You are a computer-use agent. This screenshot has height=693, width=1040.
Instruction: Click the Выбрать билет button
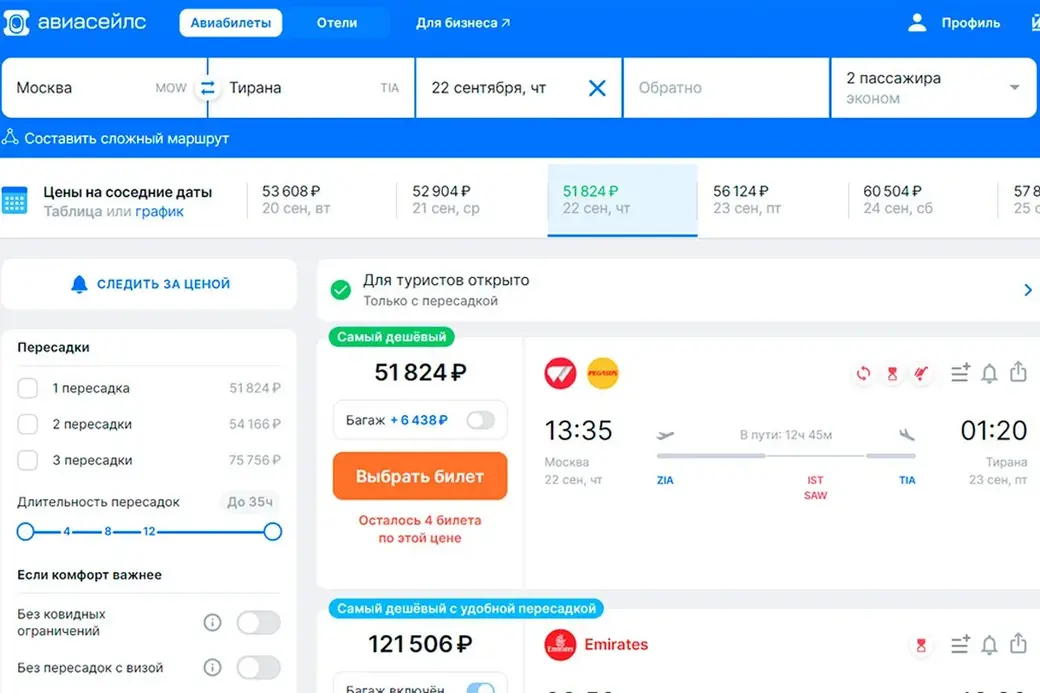click(x=419, y=476)
